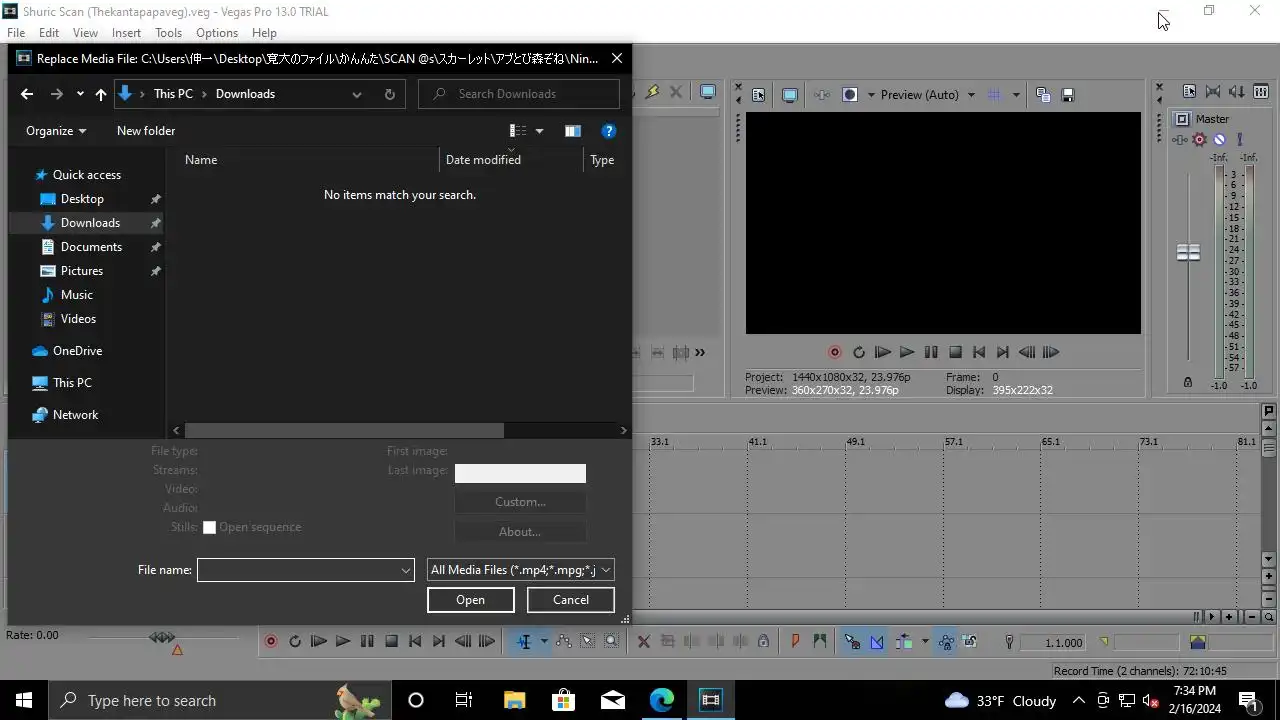Open Auto Ripple mode dropdown arrow

click(924, 642)
